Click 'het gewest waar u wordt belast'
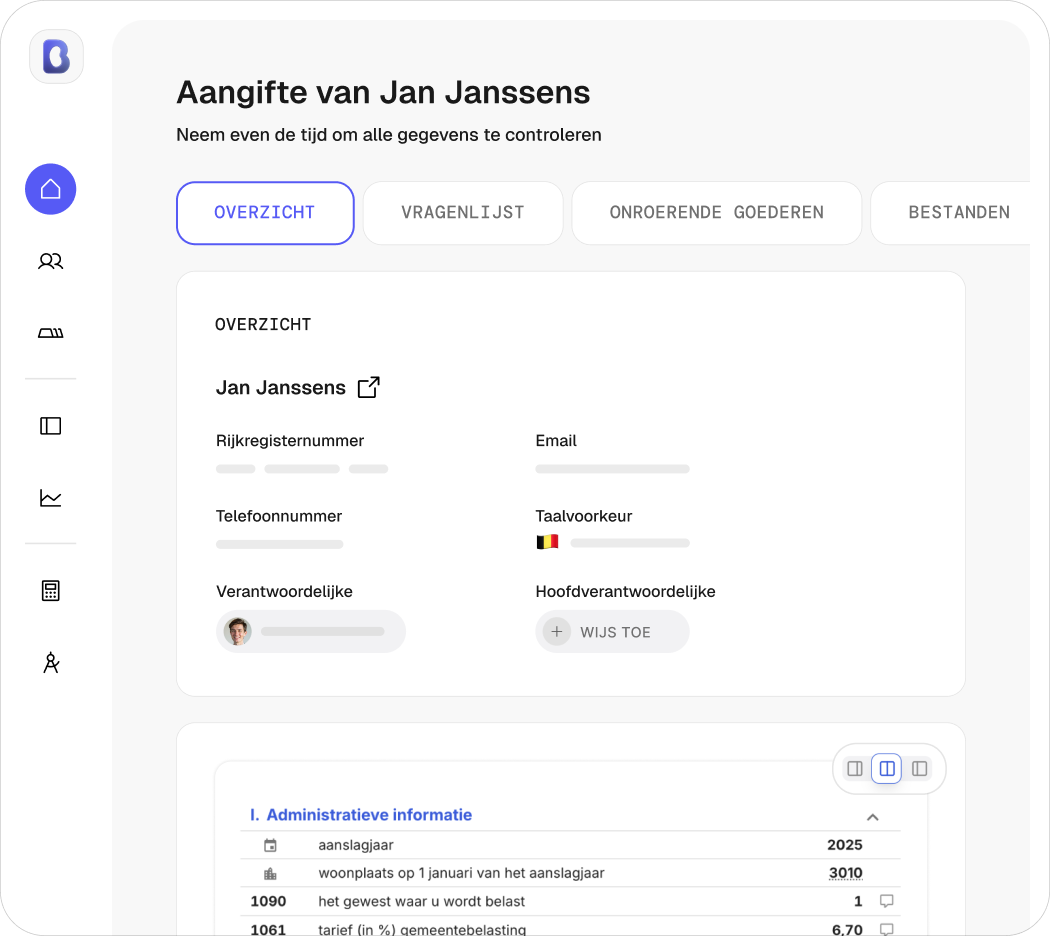Screen dimensions: 1050x936 [x=421, y=901]
